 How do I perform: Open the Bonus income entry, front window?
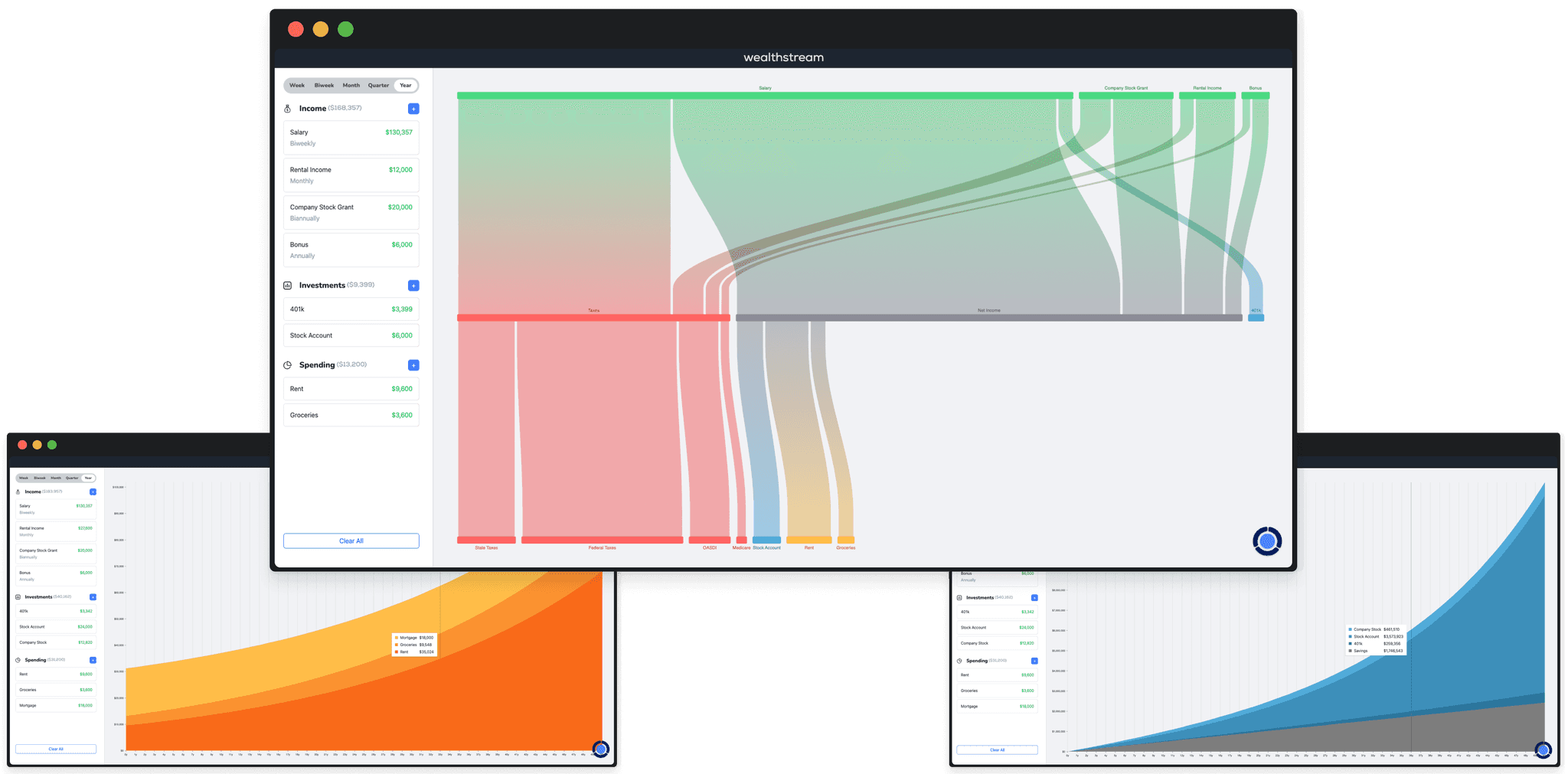pyautogui.click(x=351, y=250)
